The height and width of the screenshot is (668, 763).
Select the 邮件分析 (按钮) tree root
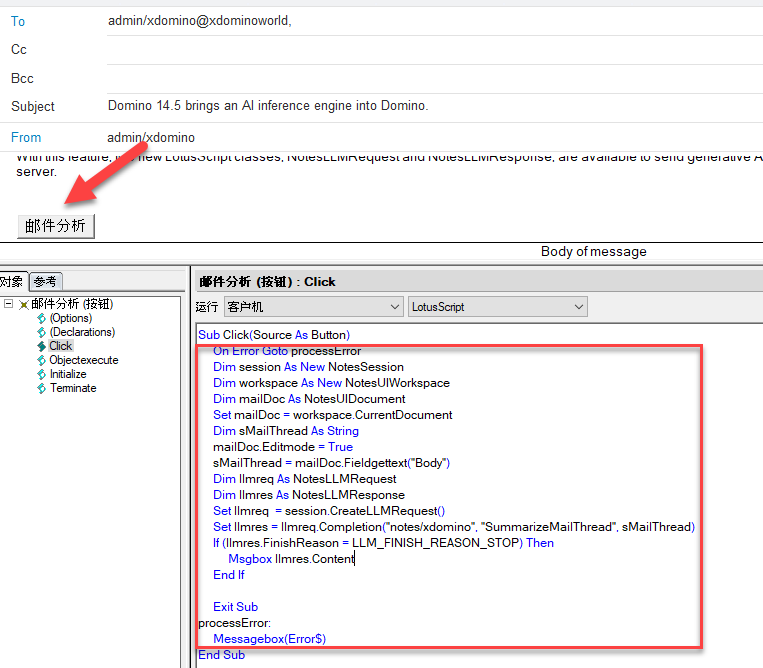click(x=72, y=304)
